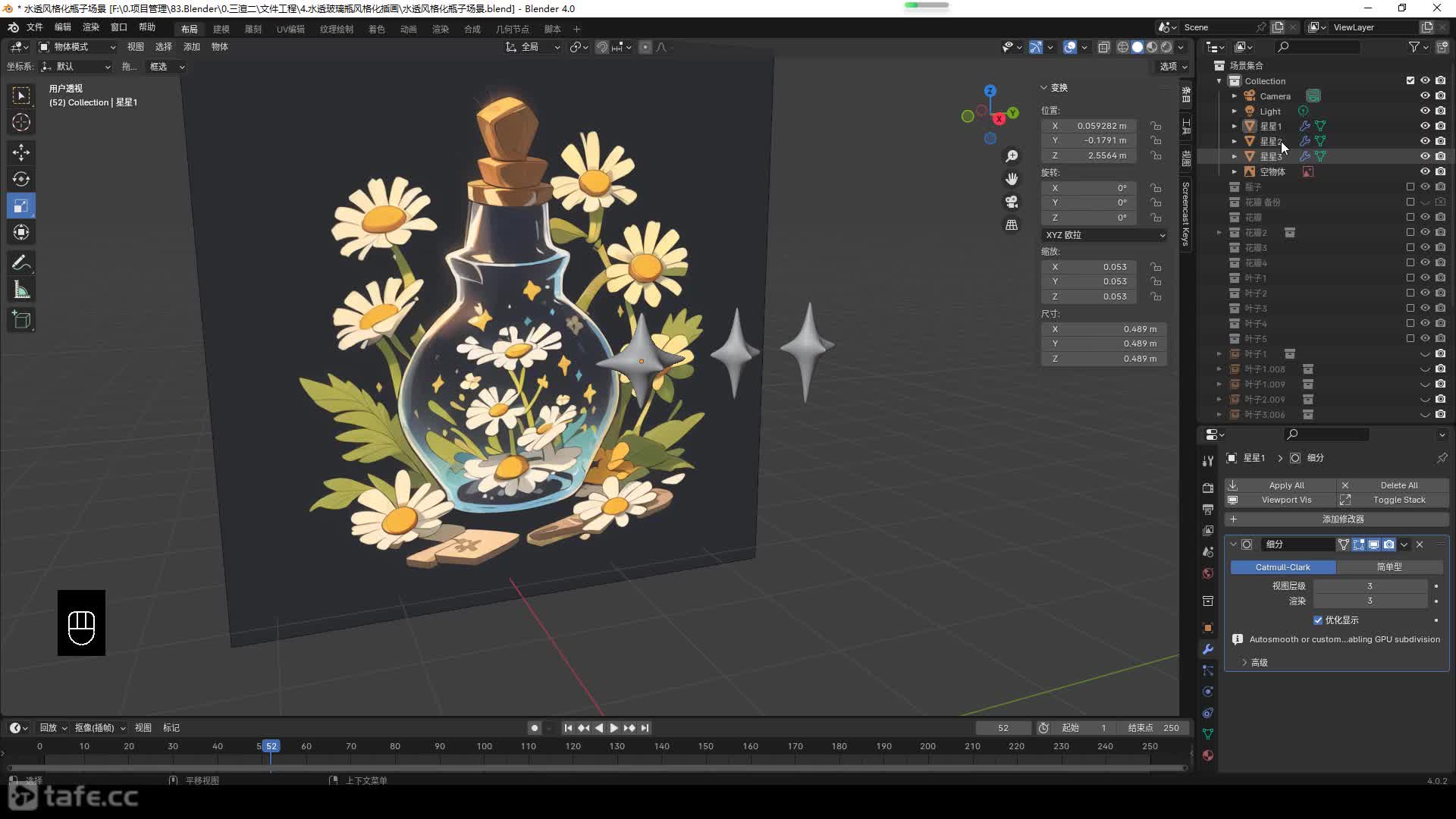The height and width of the screenshot is (819, 1456).
Task: Jump to timeline end frame button
Action: (x=645, y=728)
